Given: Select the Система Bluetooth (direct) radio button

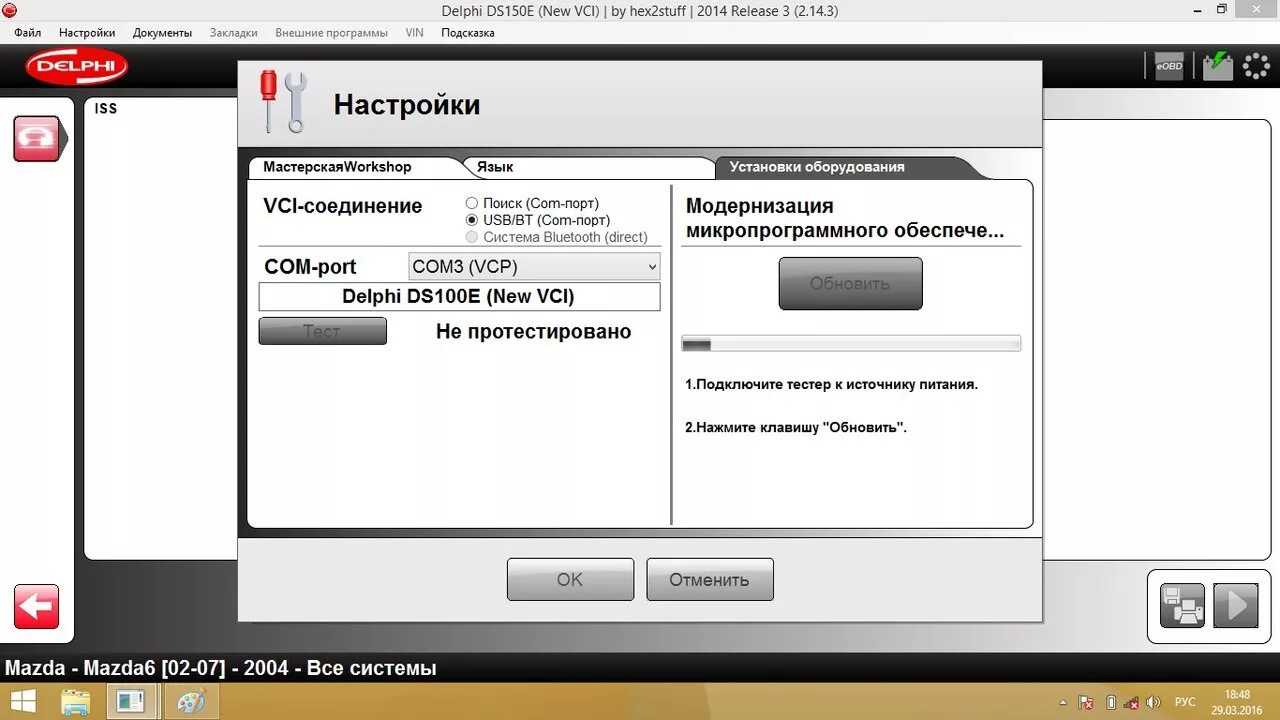Looking at the screenshot, I should 472,237.
